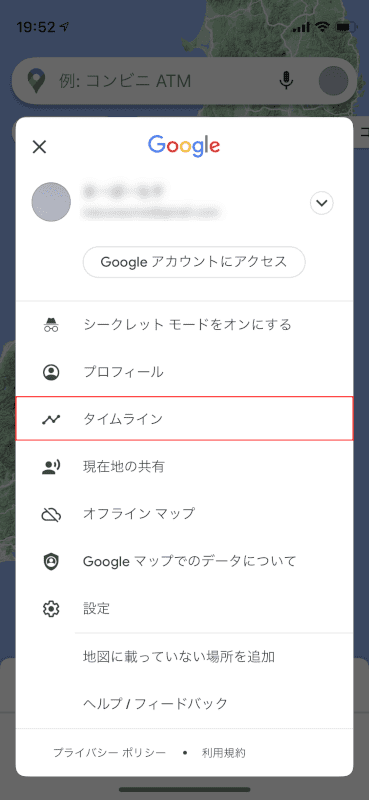Tap the shield data privacy icon

click(51, 562)
